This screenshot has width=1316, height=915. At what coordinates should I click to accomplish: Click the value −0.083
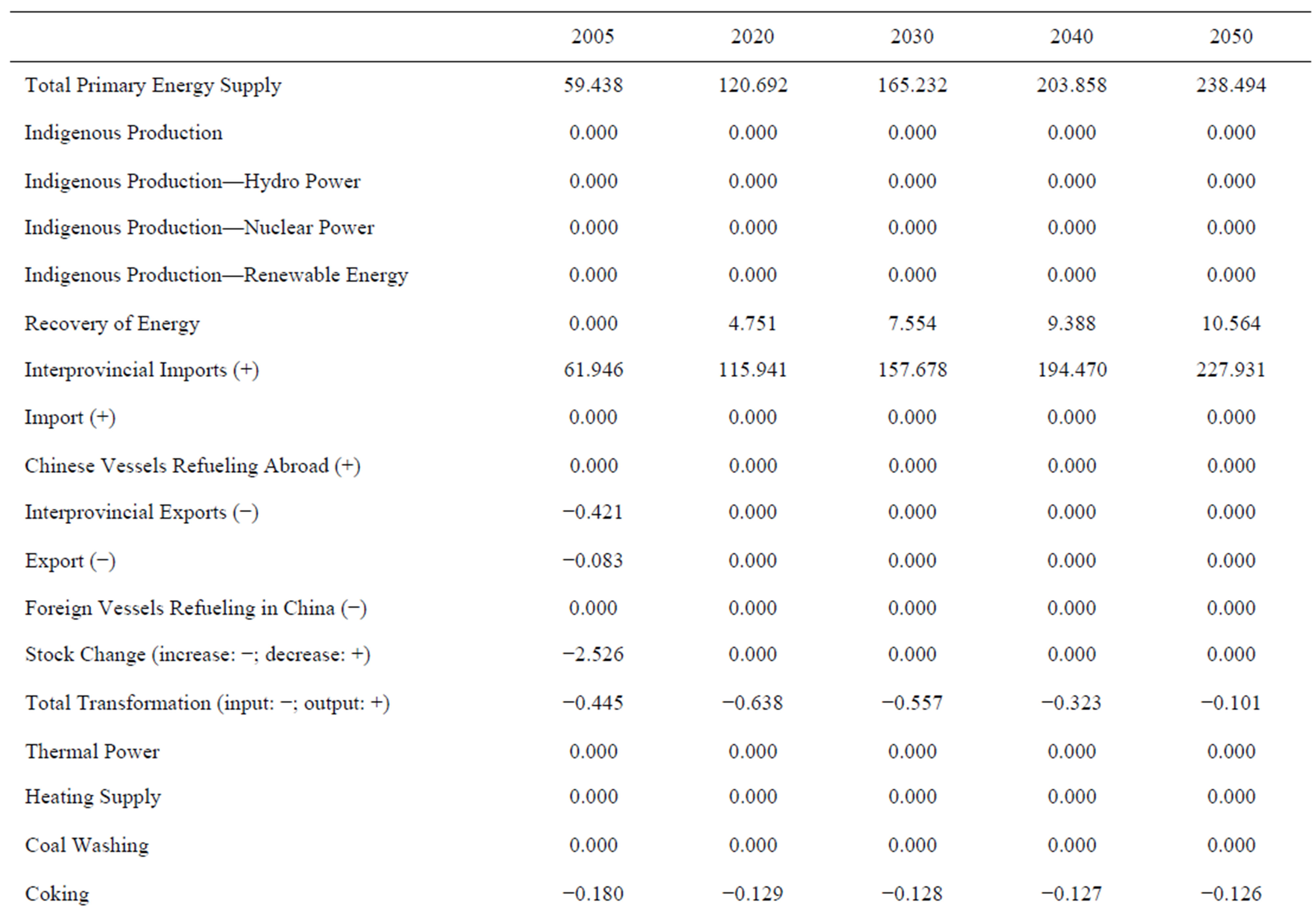[x=593, y=561]
